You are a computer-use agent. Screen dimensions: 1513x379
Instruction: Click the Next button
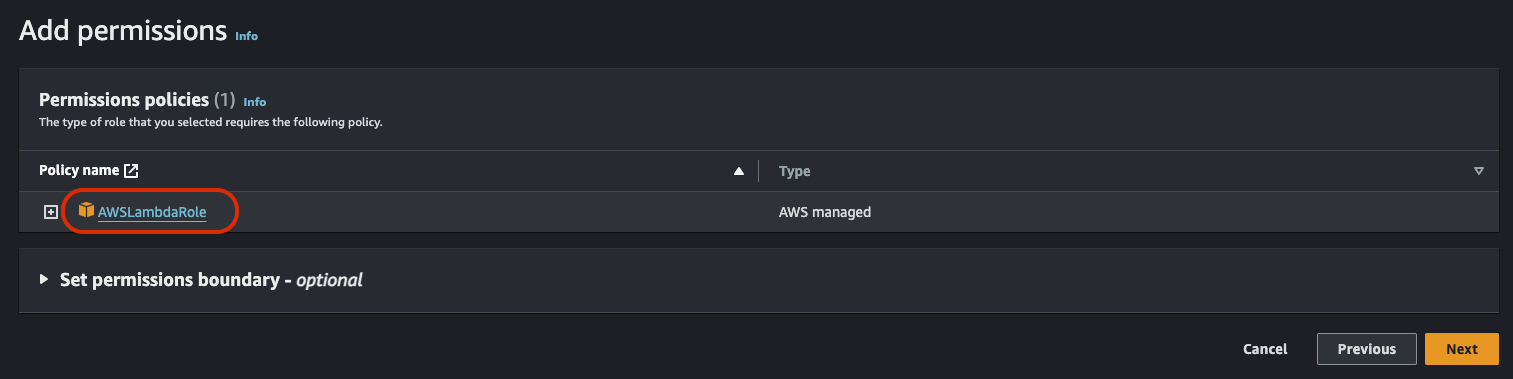coord(1461,349)
